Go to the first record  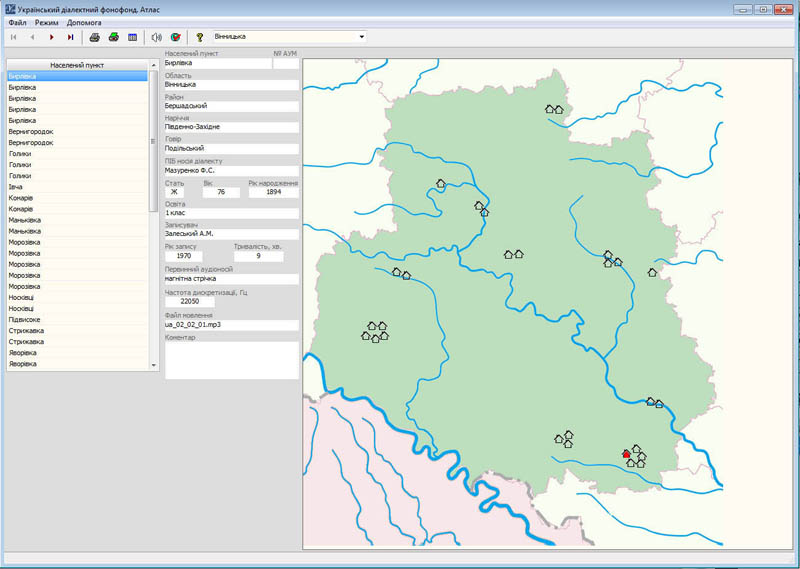[14, 37]
